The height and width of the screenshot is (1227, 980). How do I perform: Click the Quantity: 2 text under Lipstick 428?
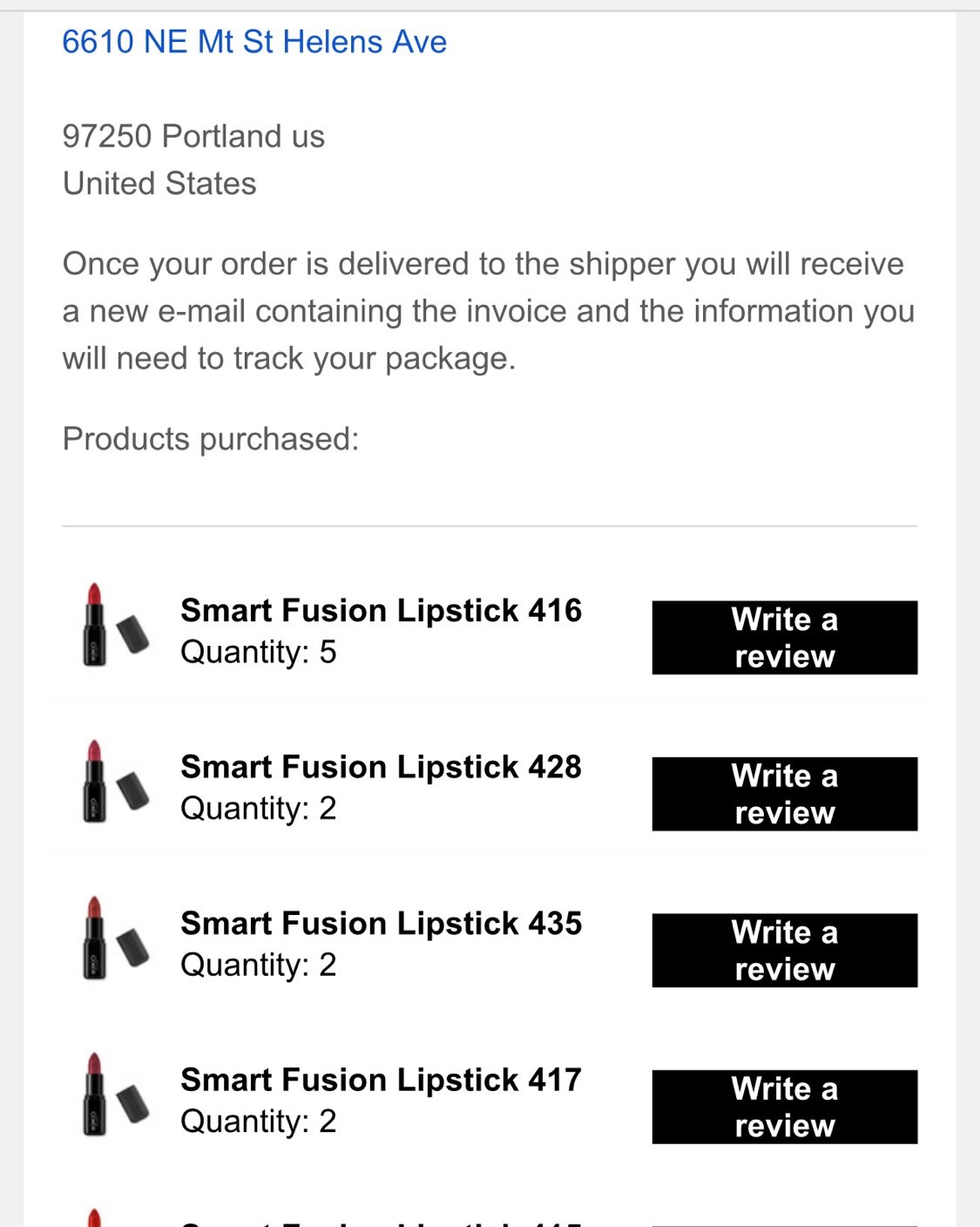[x=259, y=809]
